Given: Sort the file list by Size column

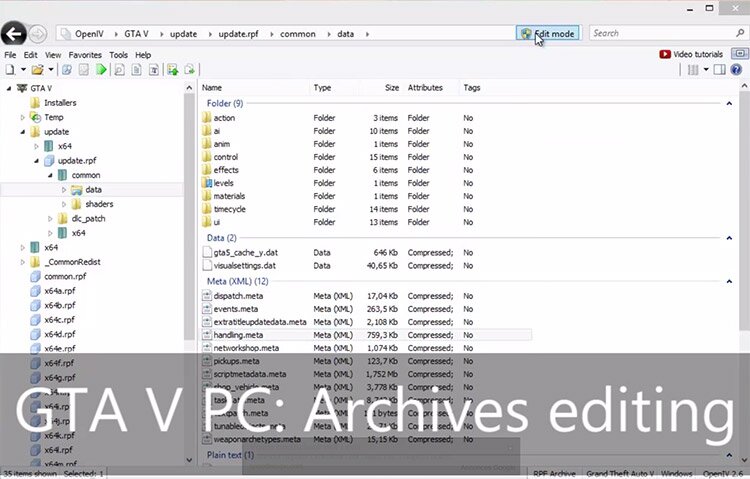Looking at the screenshot, I should click(389, 88).
